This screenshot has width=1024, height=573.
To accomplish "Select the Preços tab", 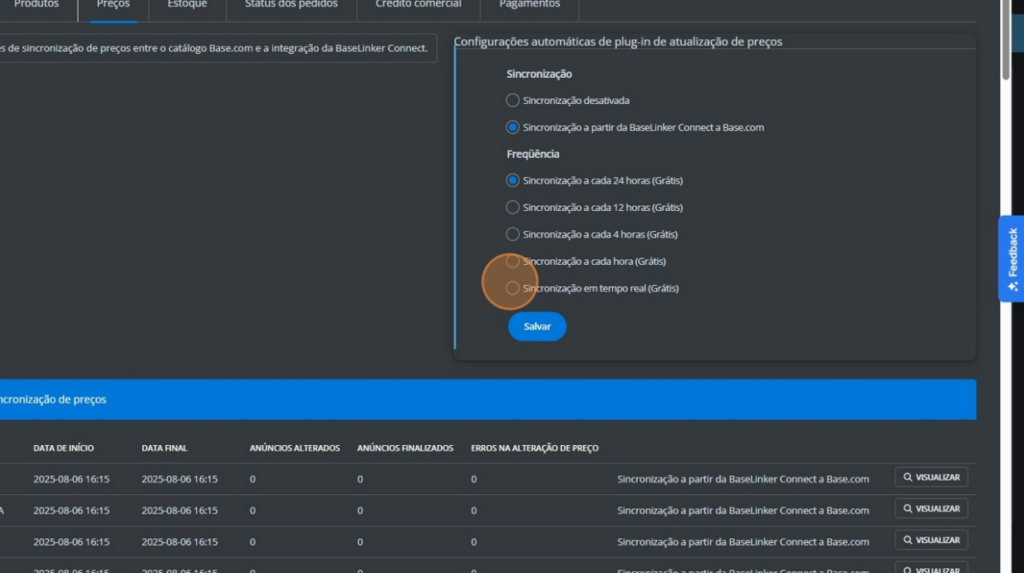I will point(113,5).
